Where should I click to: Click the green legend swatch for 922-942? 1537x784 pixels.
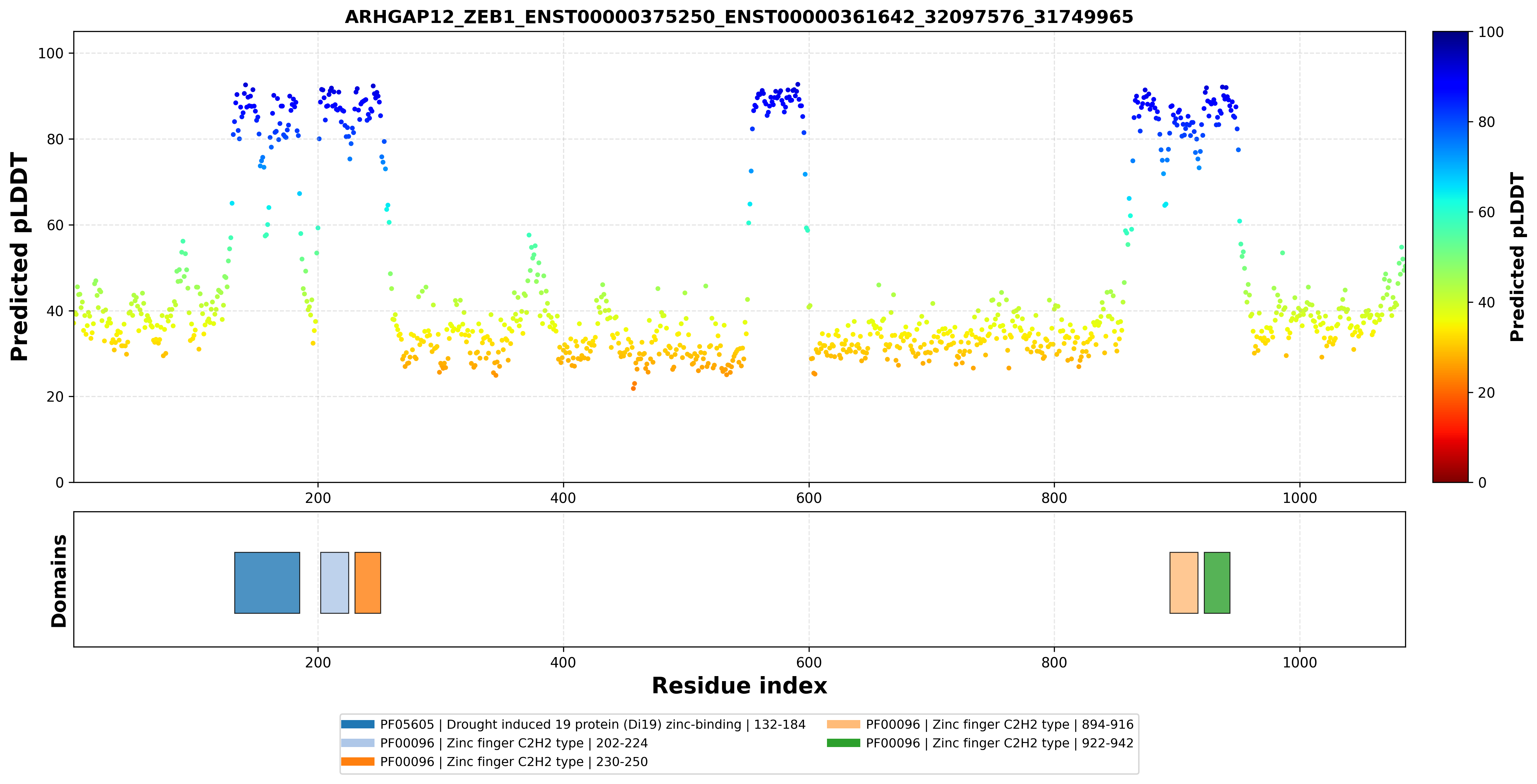pos(843,743)
